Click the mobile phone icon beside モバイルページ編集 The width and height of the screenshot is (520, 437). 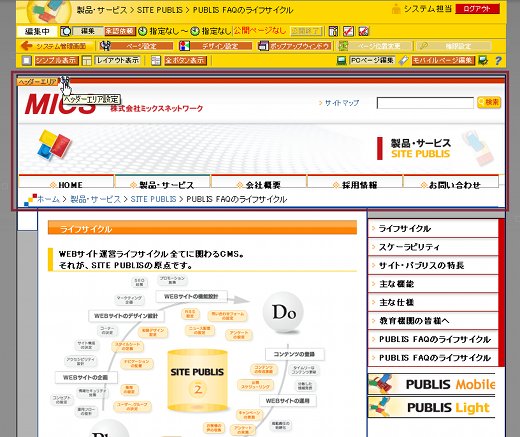coord(403,61)
